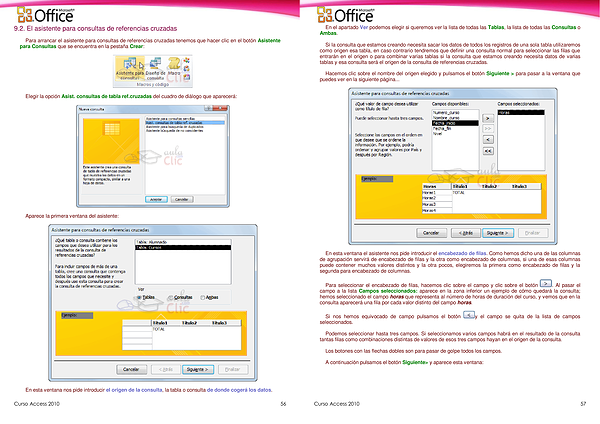Select the Tablas radio button
600x424 pixels.
click(139, 296)
